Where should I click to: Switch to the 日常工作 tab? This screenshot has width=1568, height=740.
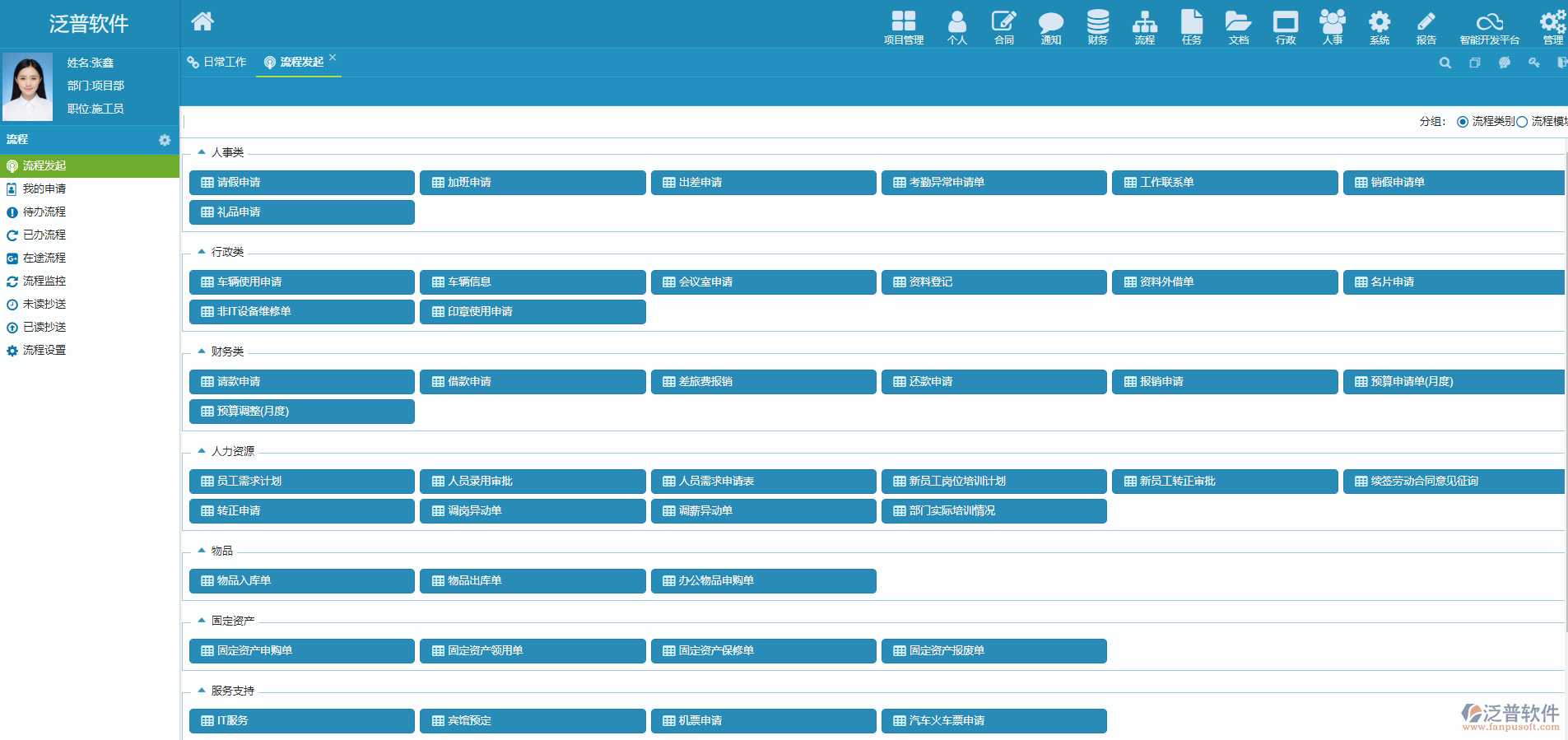(x=217, y=63)
